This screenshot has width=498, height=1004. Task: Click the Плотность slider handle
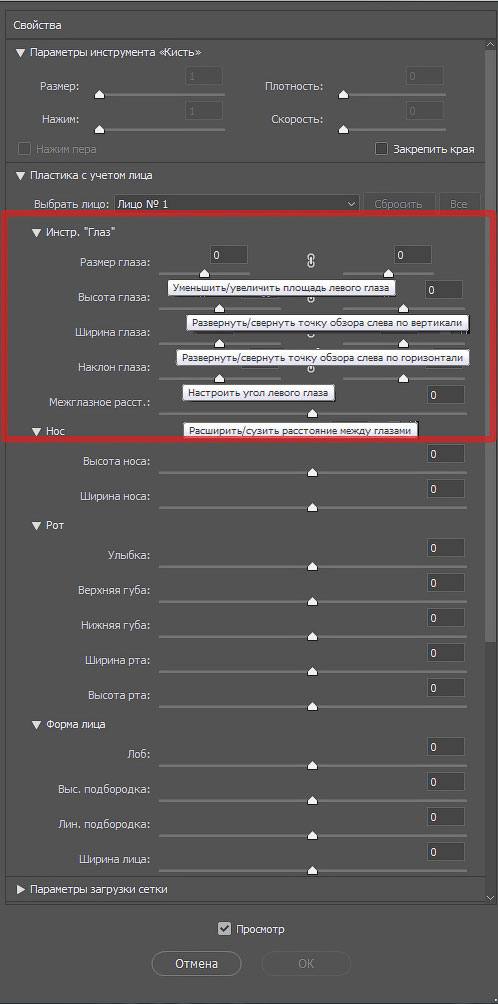point(344,95)
